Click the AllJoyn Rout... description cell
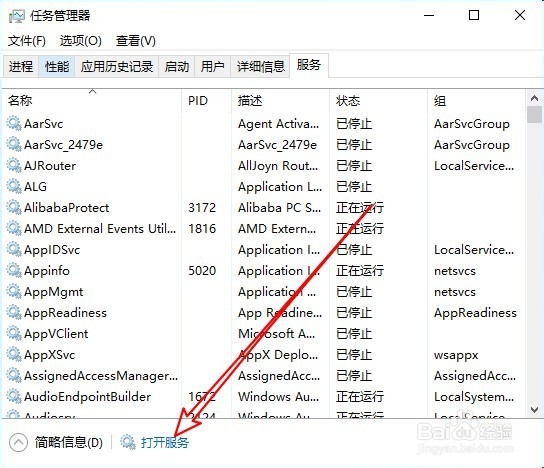544x468 pixels. (278, 166)
